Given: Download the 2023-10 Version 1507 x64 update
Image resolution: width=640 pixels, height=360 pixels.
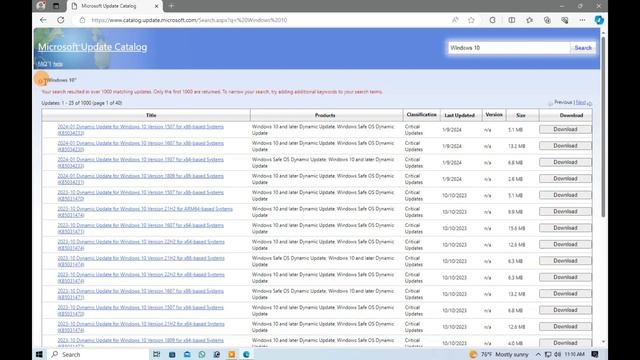Looking at the screenshot, I should pyautogui.click(x=565, y=310).
